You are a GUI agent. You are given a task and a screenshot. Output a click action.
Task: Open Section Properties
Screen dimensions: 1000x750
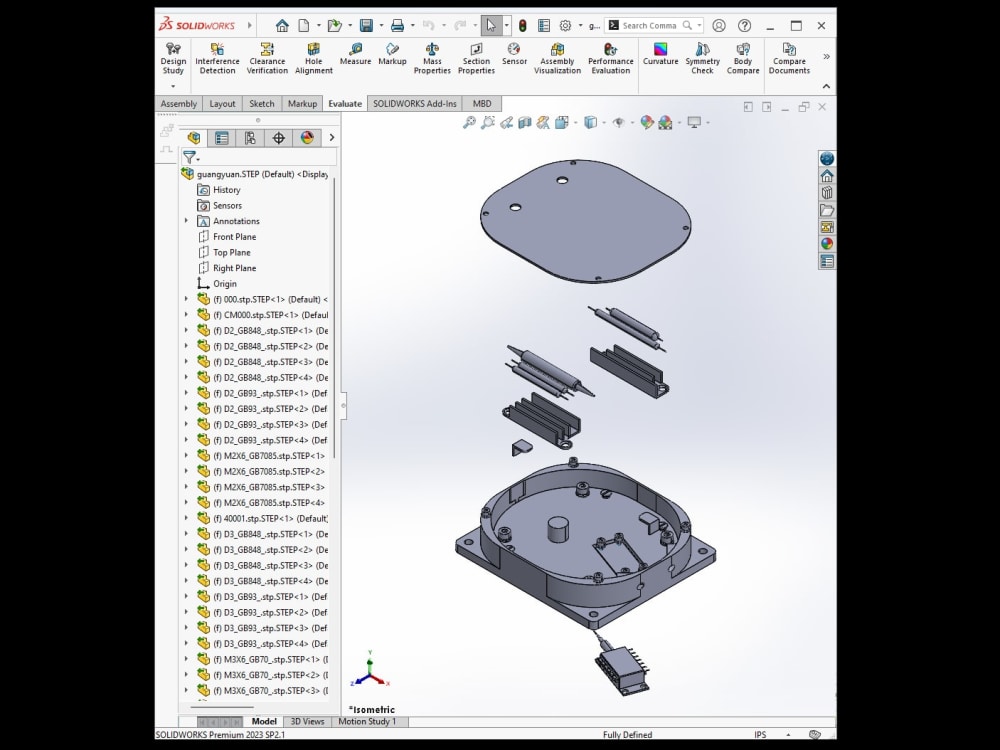pyautogui.click(x=476, y=59)
